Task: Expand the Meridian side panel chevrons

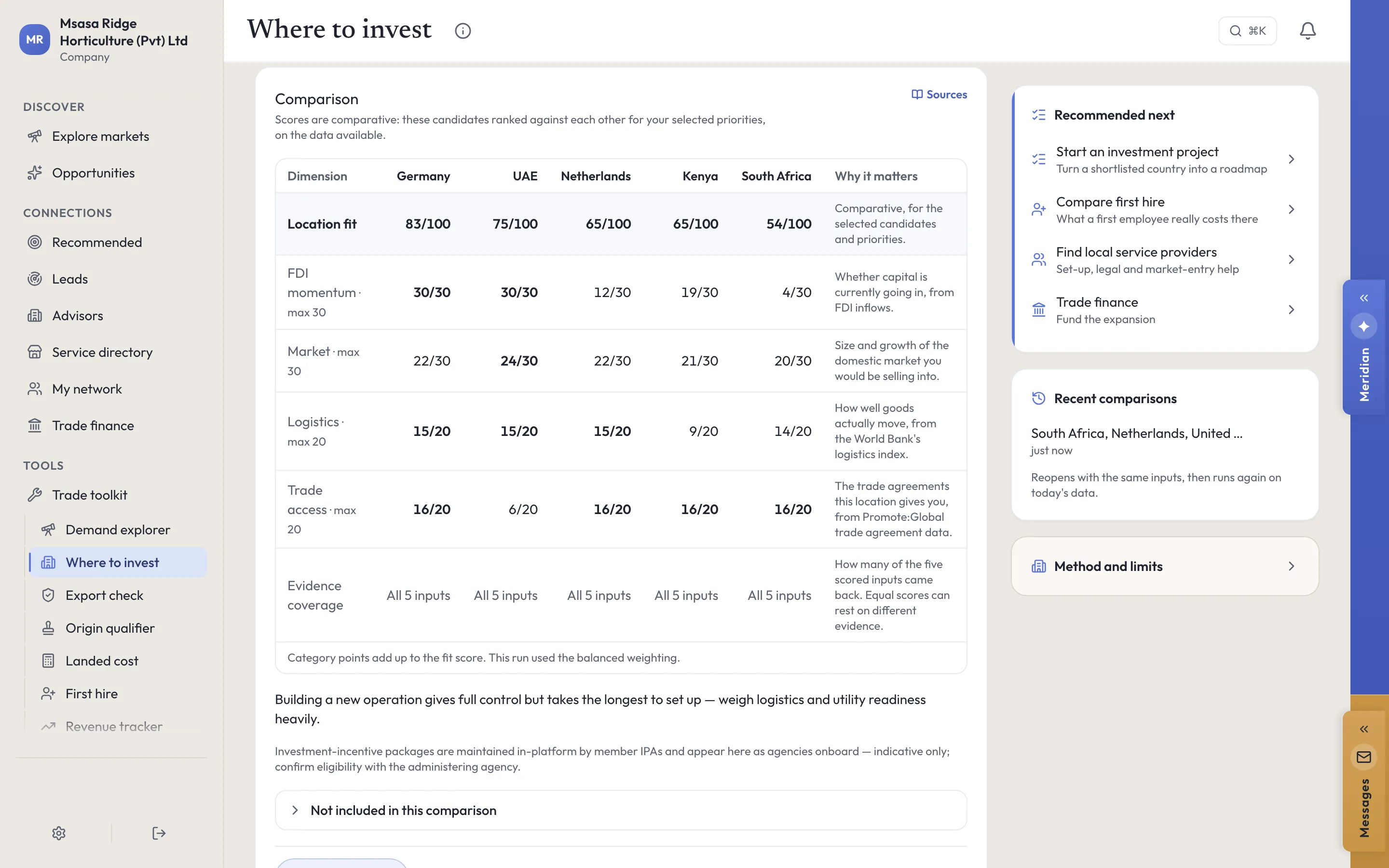Action: click(1364, 298)
